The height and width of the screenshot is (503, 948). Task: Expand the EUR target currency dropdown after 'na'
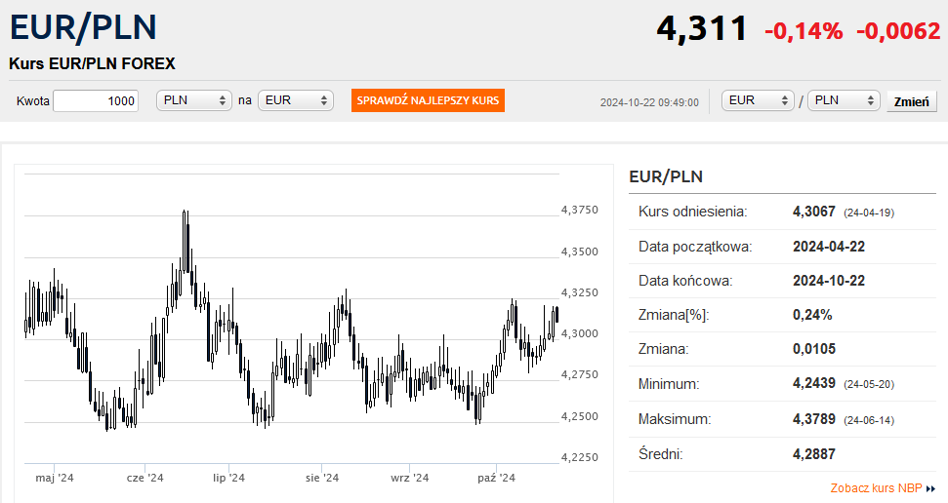pos(295,101)
